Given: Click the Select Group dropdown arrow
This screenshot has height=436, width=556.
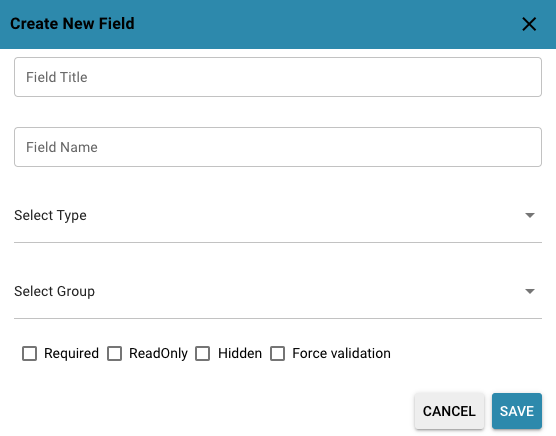Looking at the screenshot, I should (x=530, y=291).
